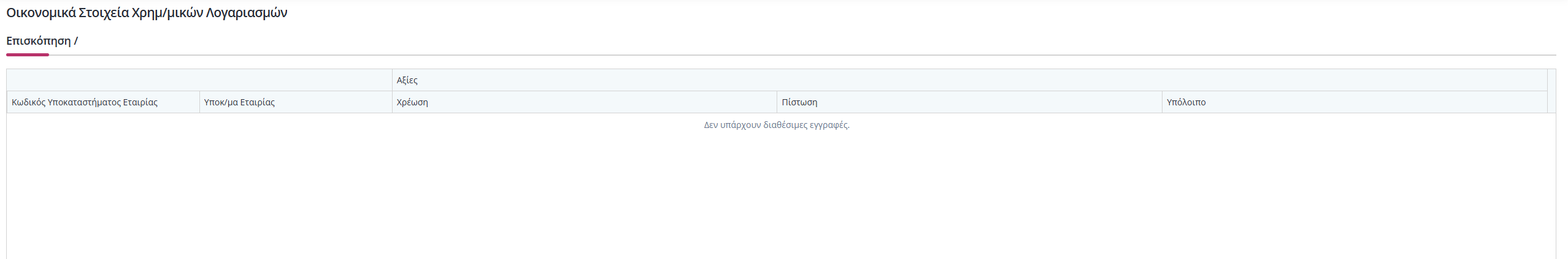Click divider between Κωδικός Υποκαταστήματος and Υποκ/μα Εταιρίας

point(199,102)
